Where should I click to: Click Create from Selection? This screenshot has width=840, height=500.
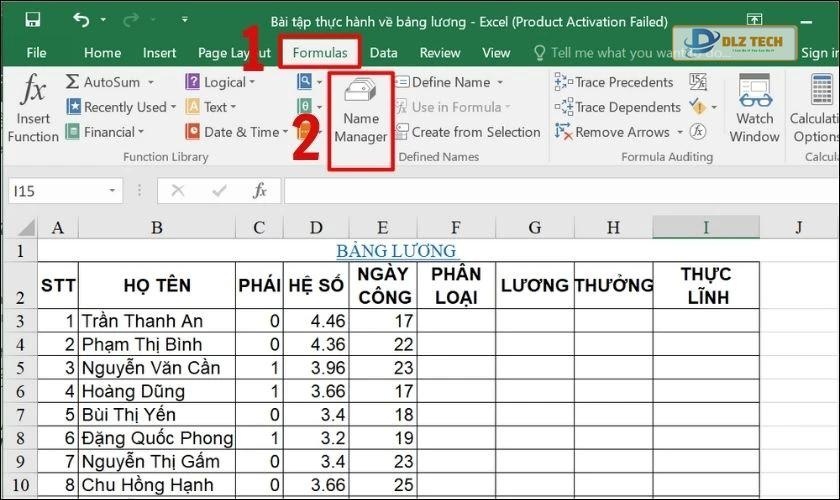pyautogui.click(x=475, y=132)
